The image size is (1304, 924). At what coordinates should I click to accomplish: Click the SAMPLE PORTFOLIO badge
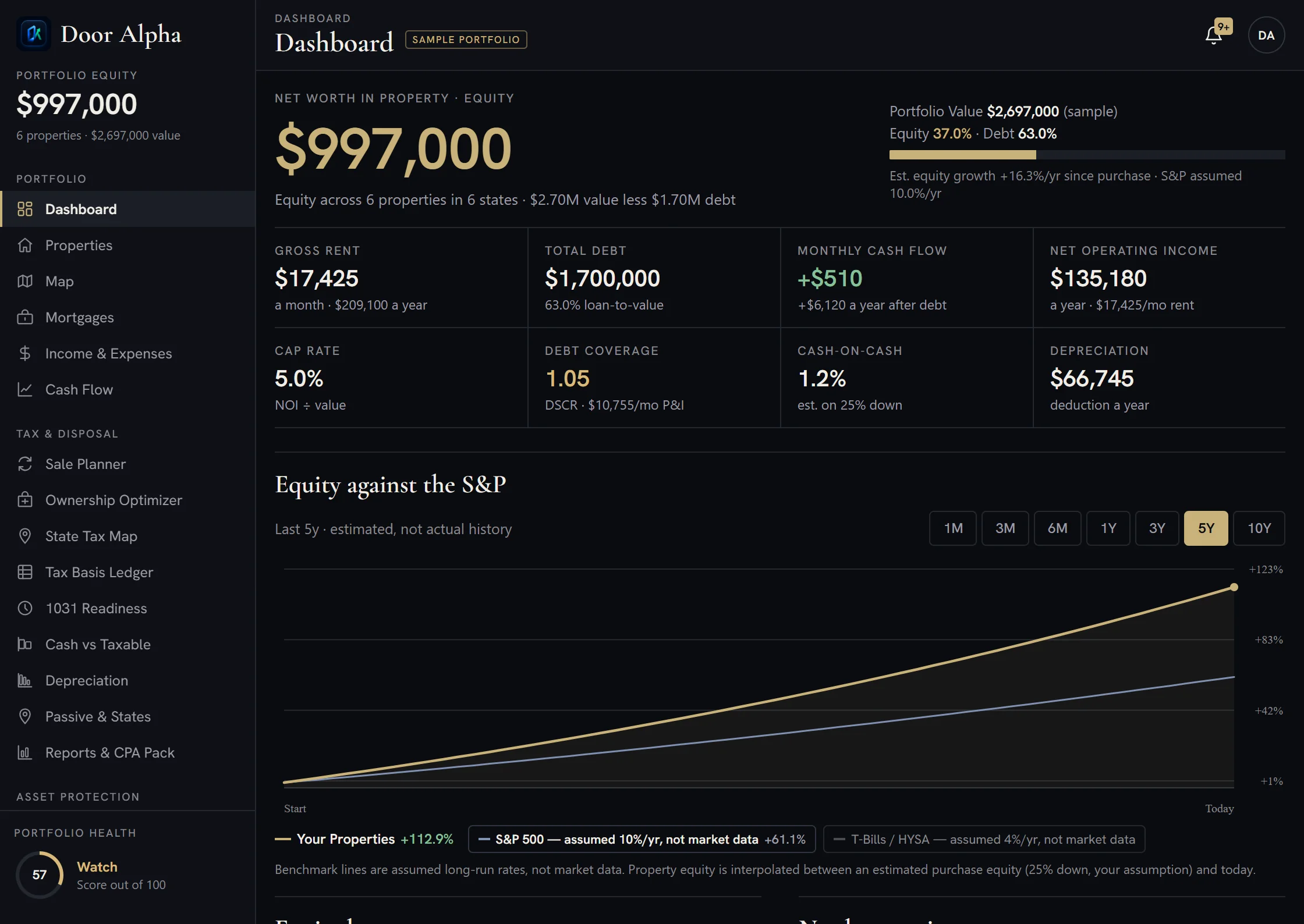[x=466, y=40]
